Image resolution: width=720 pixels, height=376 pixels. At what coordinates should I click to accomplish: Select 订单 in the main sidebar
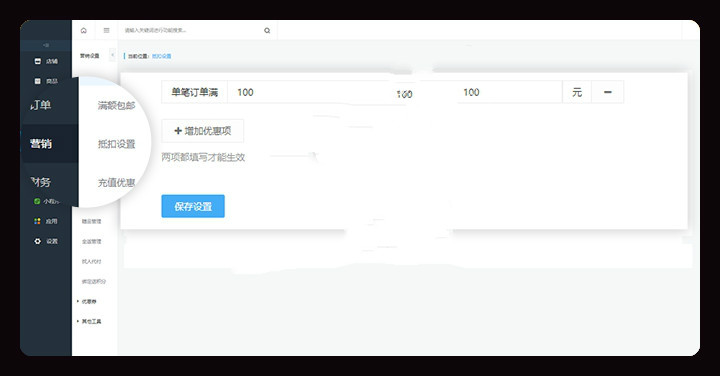40,105
